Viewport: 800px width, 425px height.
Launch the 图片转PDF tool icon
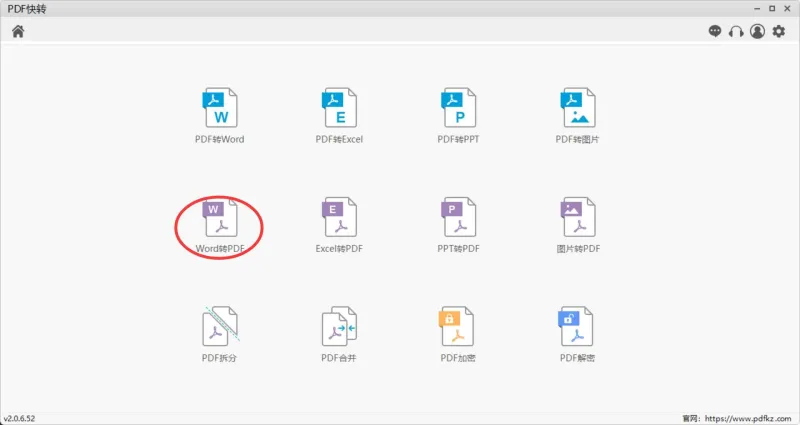click(578, 218)
